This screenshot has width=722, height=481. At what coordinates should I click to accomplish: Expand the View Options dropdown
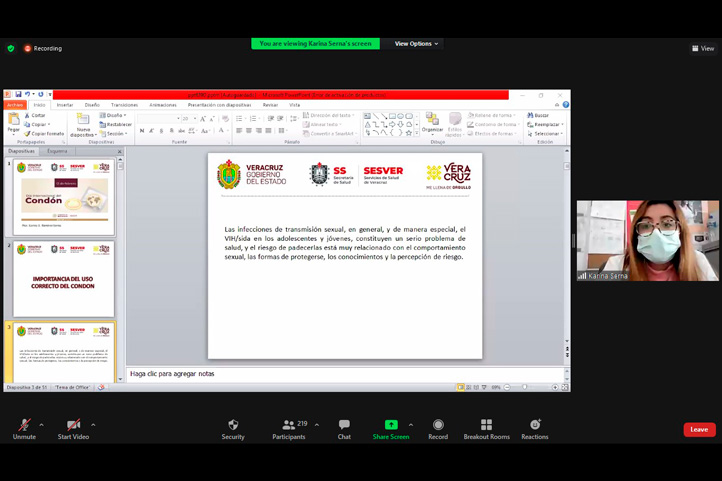point(416,44)
